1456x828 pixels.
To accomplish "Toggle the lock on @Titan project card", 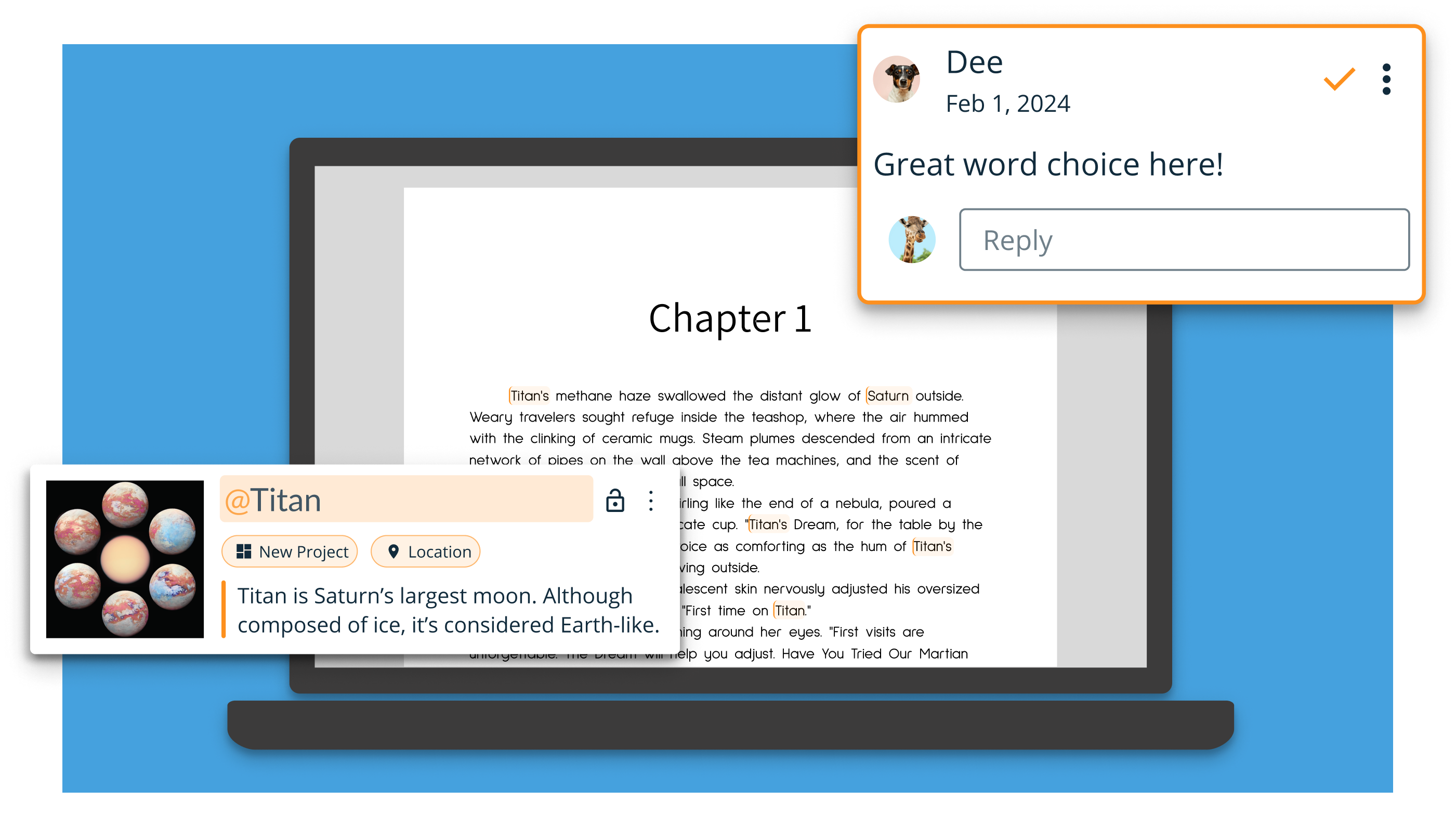I will [x=614, y=498].
